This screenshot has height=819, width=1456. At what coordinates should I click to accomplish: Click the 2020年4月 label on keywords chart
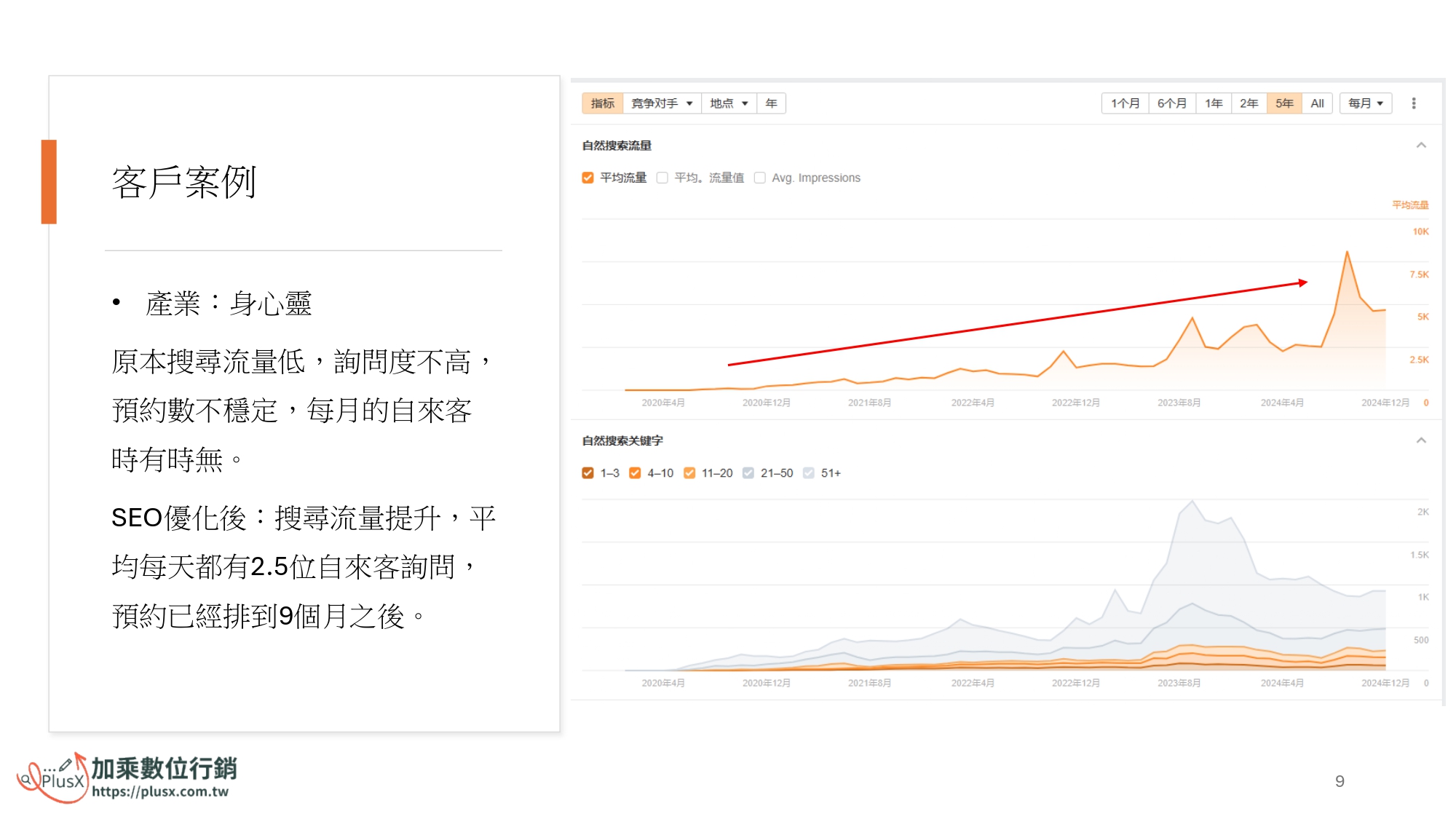(x=663, y=683)
